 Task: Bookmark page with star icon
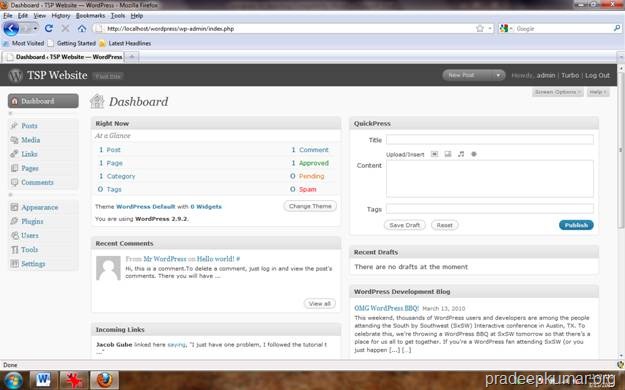480,28
